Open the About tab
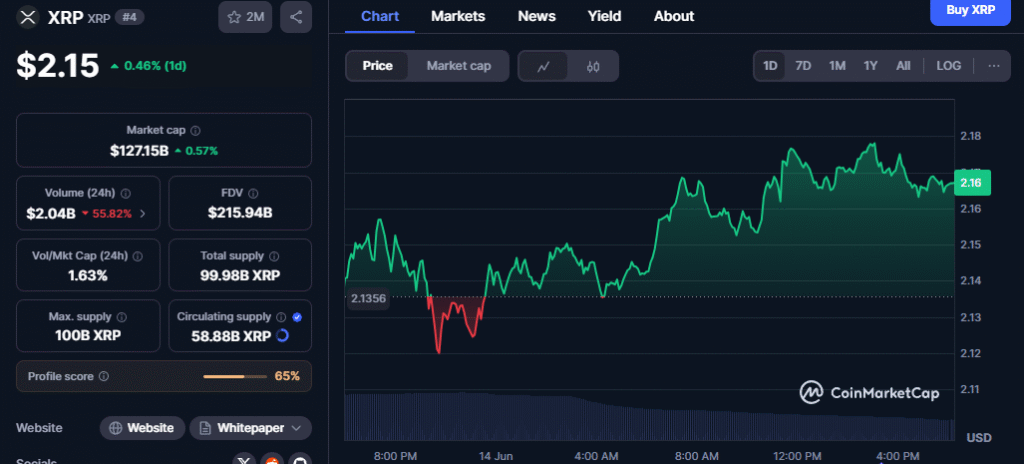The width and height of the screenshot is (1024, 464). 674,16
